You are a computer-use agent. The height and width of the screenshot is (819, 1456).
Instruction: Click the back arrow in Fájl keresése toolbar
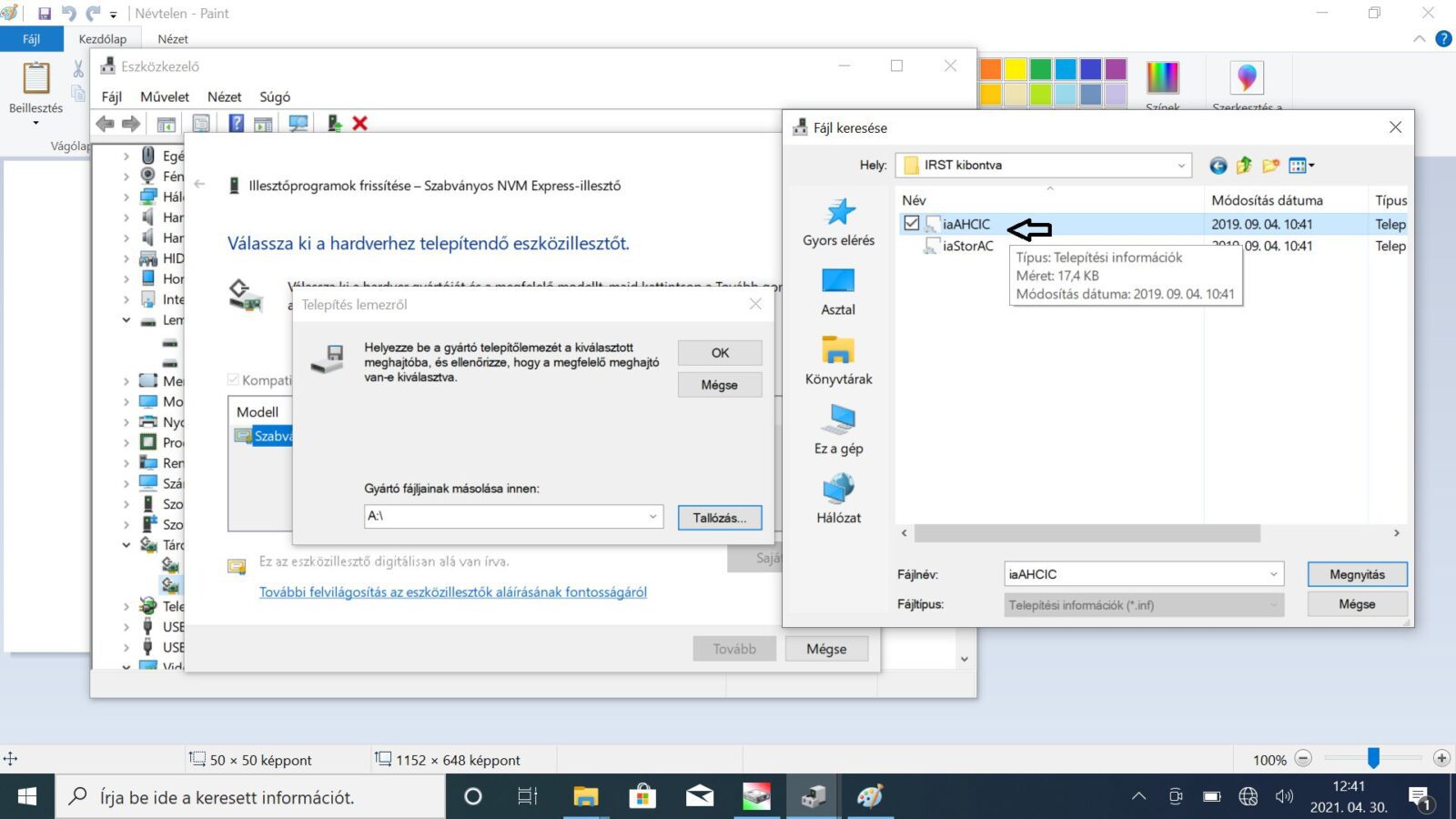pos(1218,166)
